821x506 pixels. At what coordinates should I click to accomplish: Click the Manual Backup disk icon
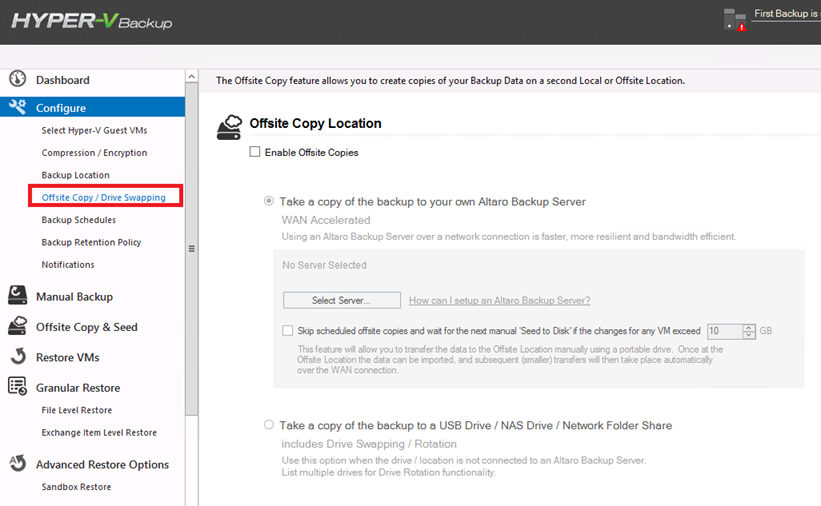pos(17,295)
